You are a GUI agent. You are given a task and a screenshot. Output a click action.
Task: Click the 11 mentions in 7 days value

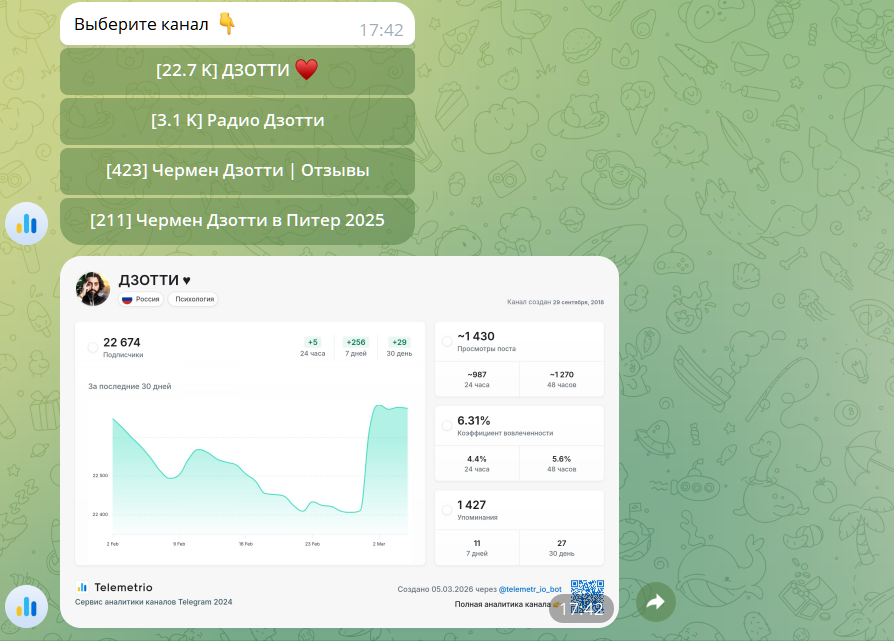coord(477,543)
